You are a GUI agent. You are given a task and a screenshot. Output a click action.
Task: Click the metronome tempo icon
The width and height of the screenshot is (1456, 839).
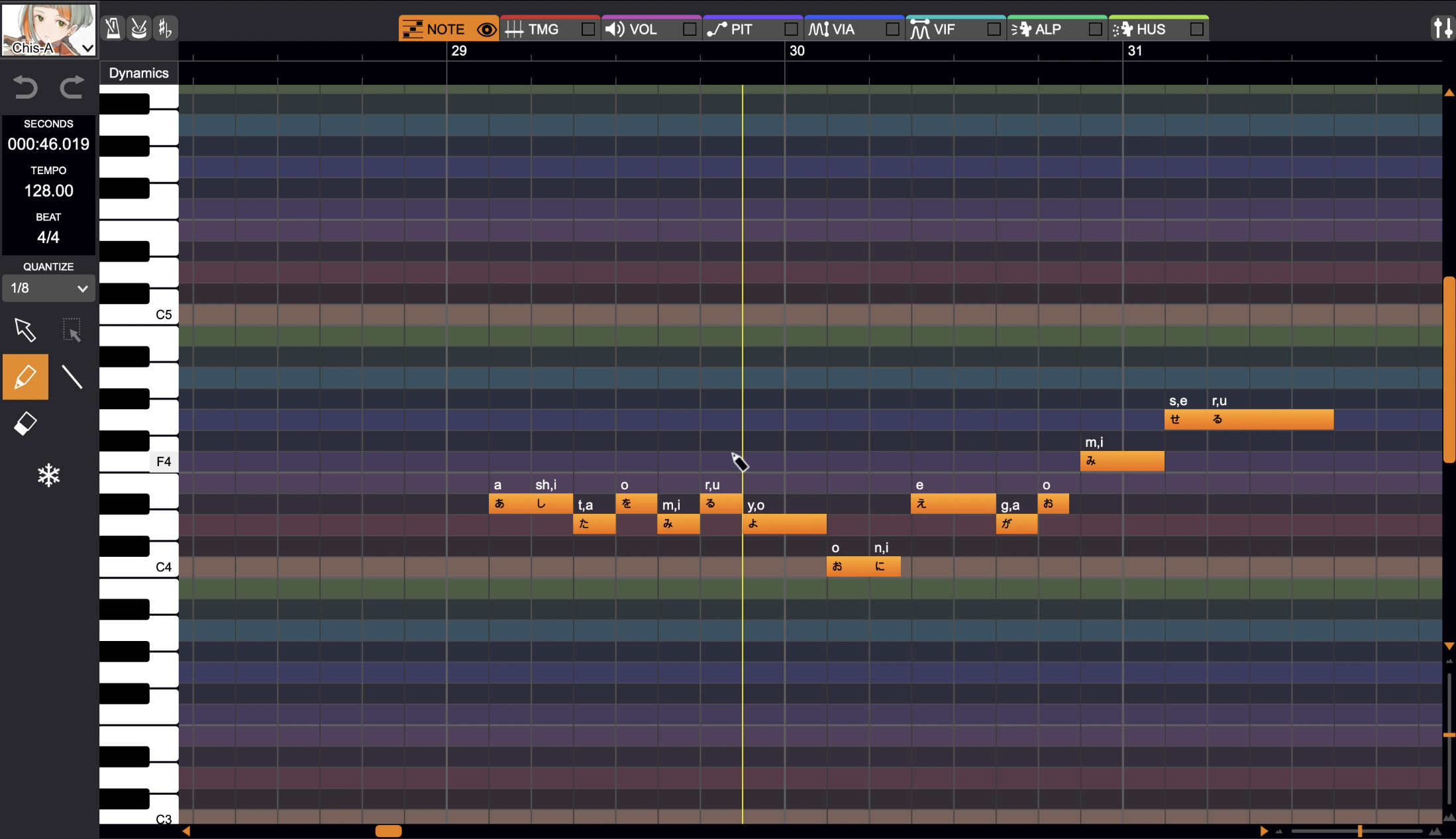tap(113, 28)
